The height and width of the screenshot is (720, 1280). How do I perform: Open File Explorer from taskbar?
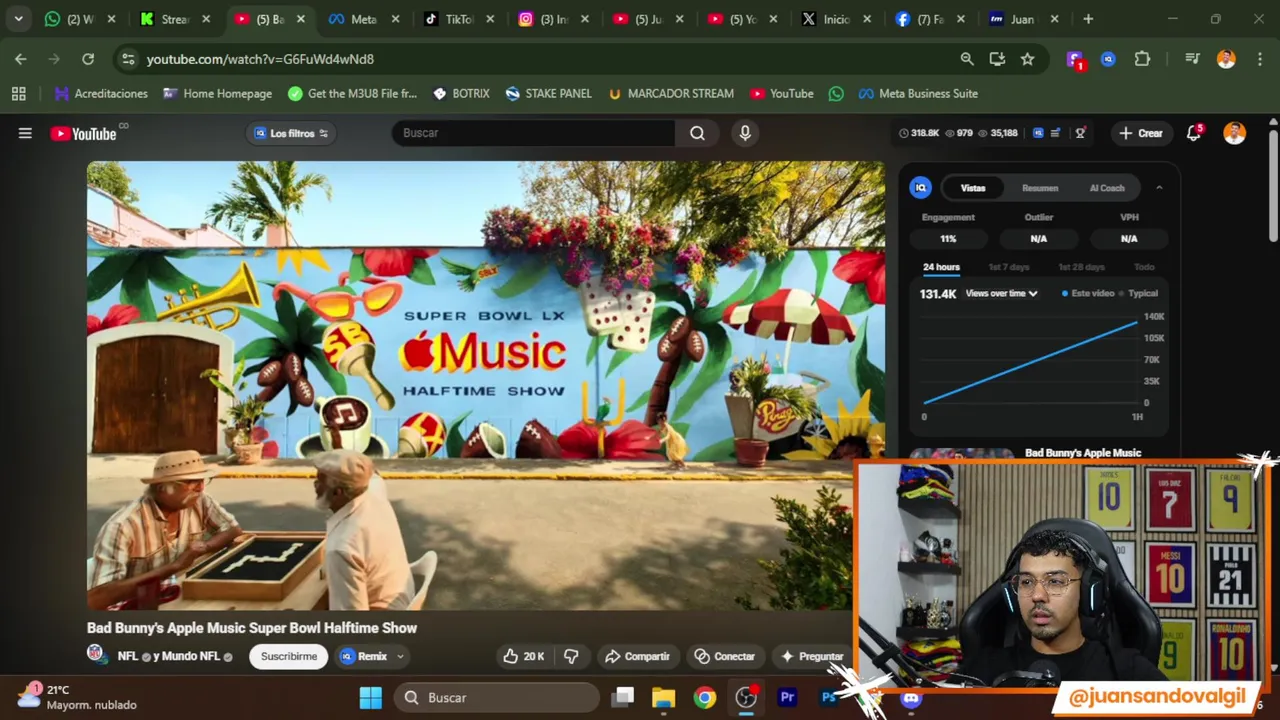[664, 697]
